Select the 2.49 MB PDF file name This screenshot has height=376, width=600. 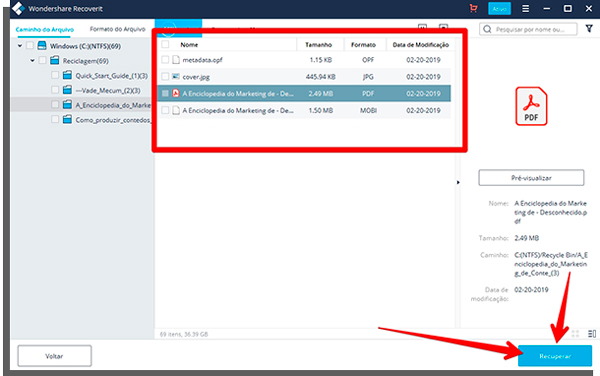238,94
